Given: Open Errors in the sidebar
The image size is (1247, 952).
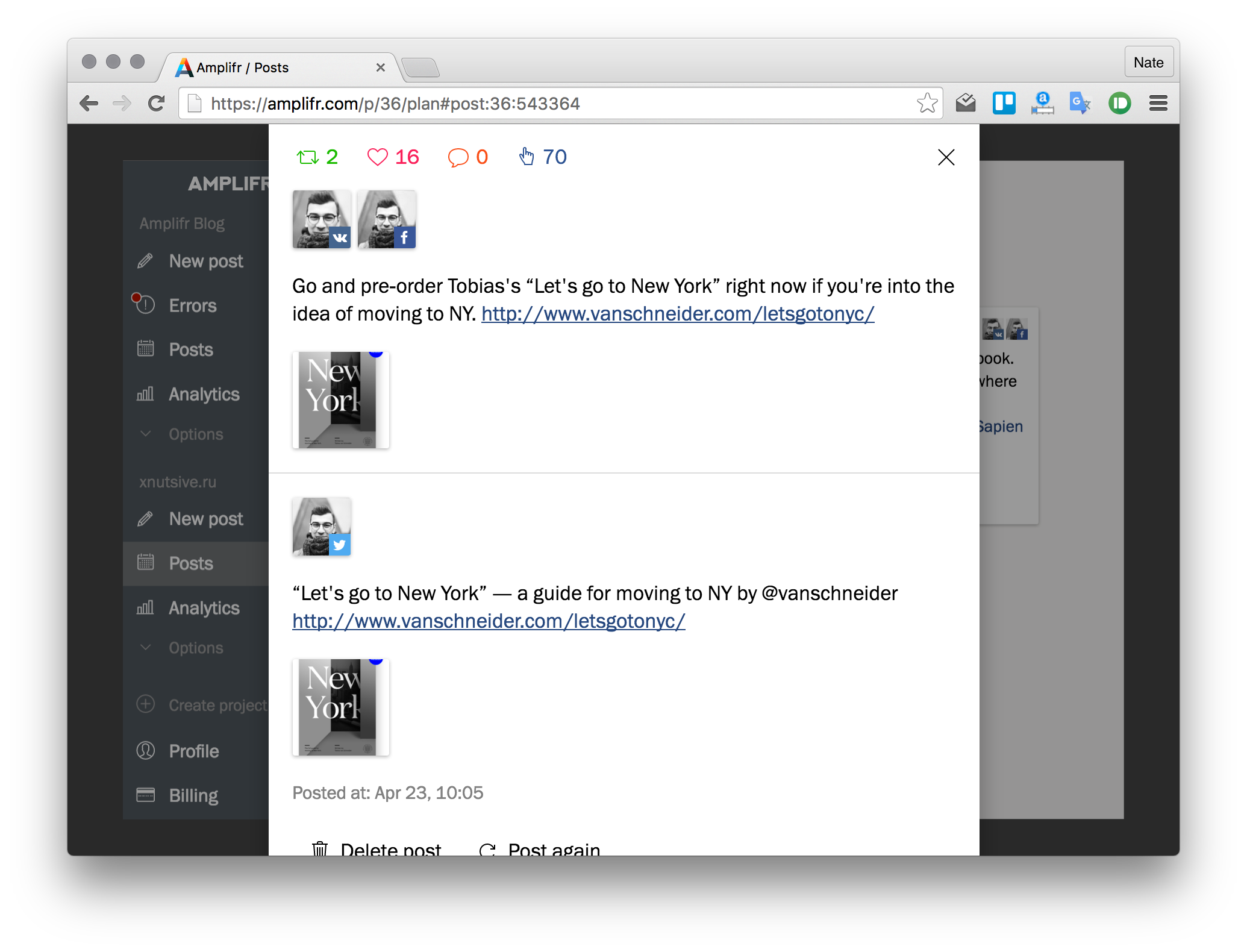Looking at the screenshot, I should click(x=192, y=305).
